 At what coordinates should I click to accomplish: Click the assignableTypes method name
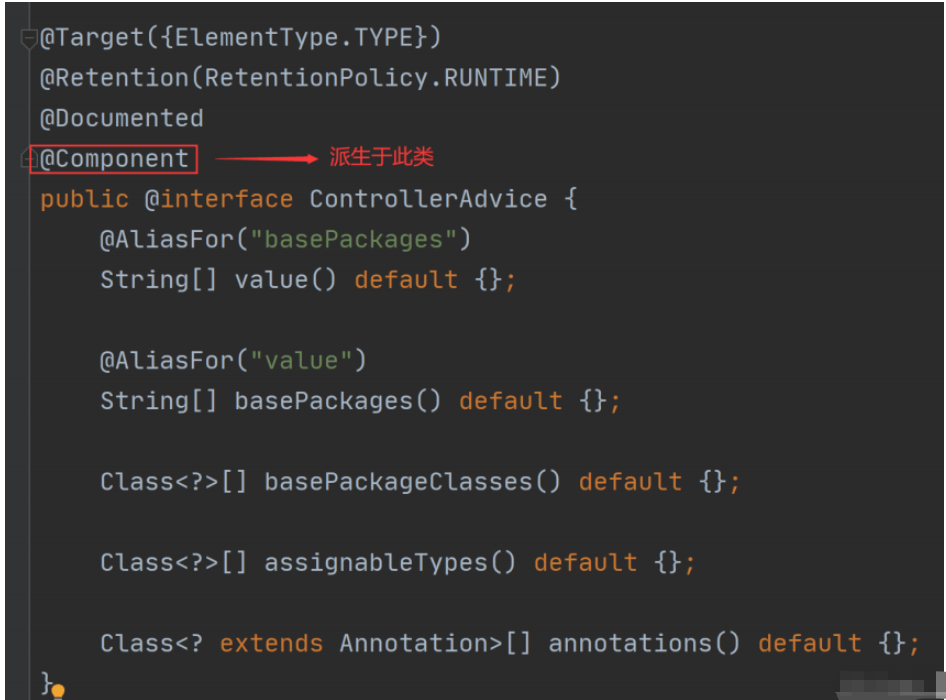tap(376, 563)
